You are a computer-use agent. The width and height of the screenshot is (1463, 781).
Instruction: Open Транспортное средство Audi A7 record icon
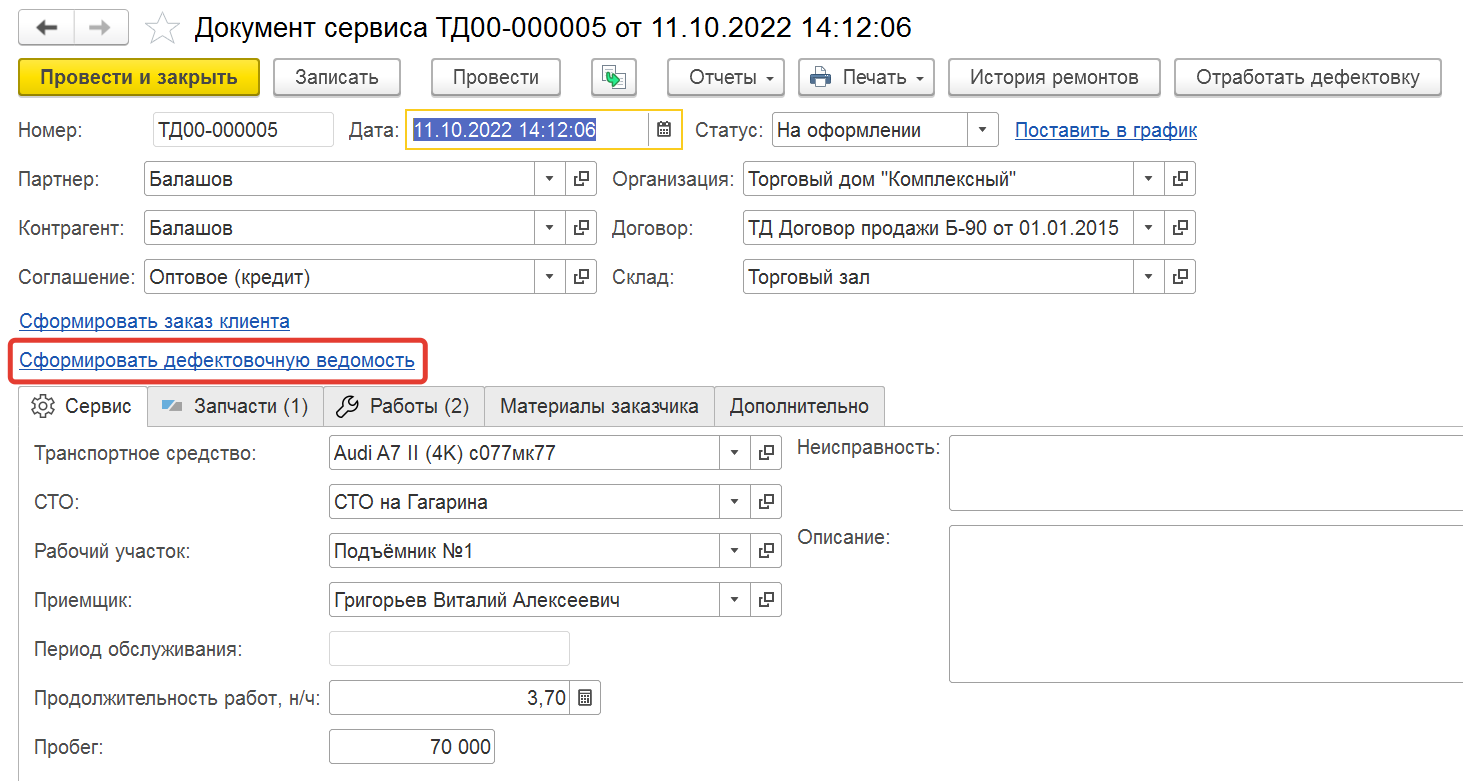pos(766,453)
